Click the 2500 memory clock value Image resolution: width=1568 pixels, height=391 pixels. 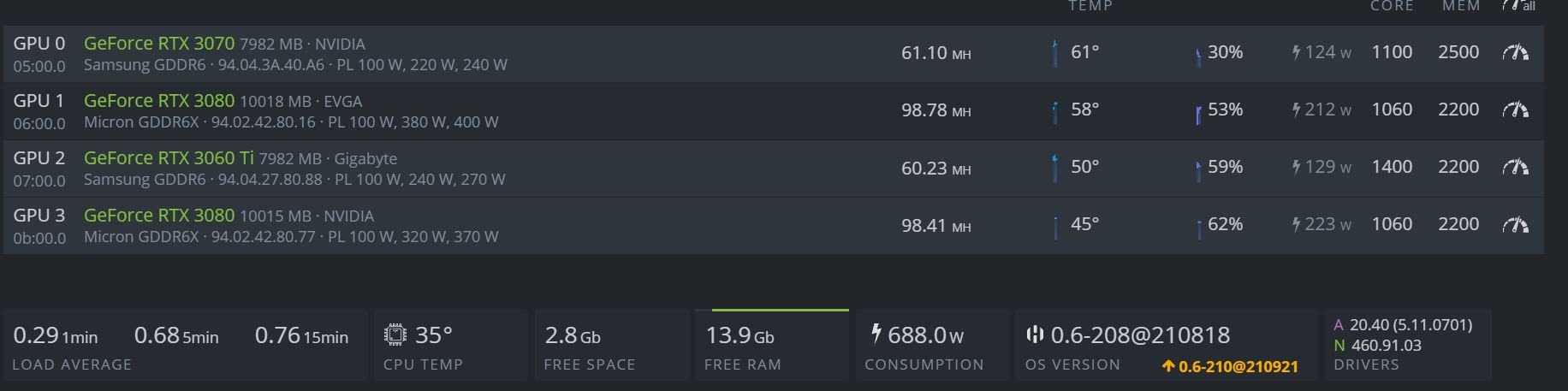(1458, 52)
